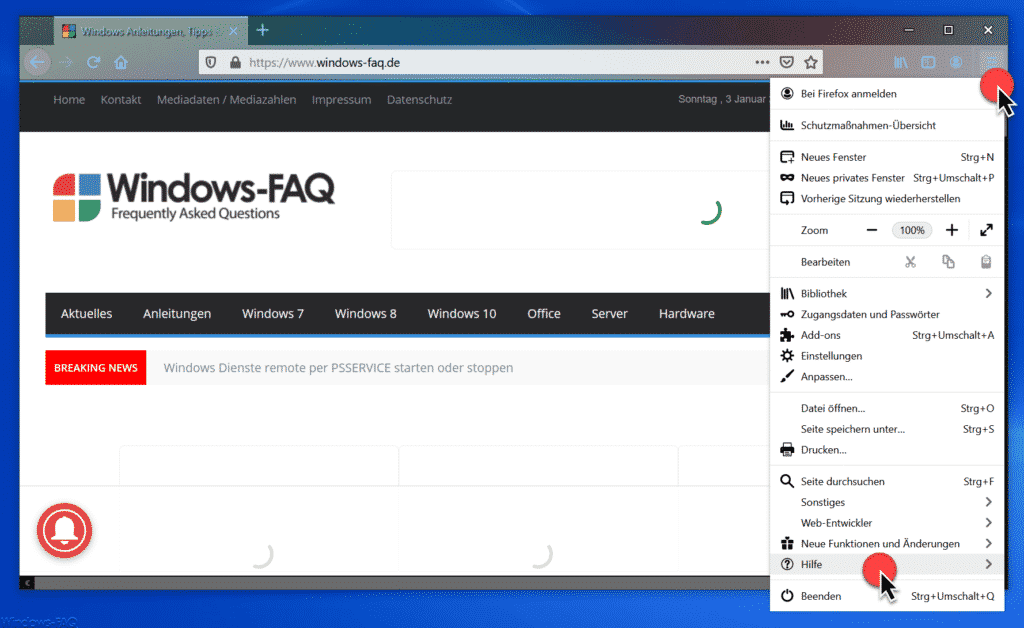
Task: Open the page actions three-dots menu
Action: pos(762,63)
